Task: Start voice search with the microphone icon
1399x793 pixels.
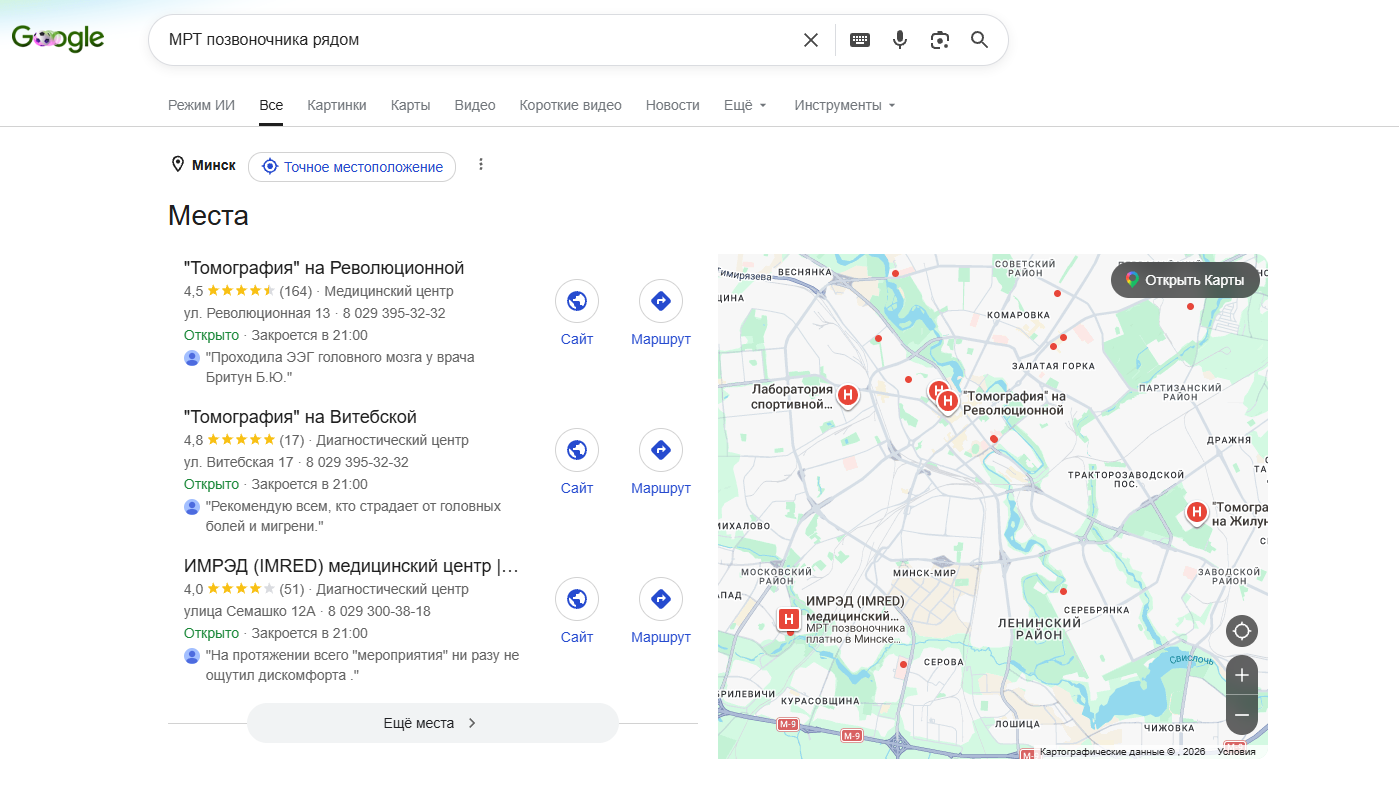Action: [900, 40]
